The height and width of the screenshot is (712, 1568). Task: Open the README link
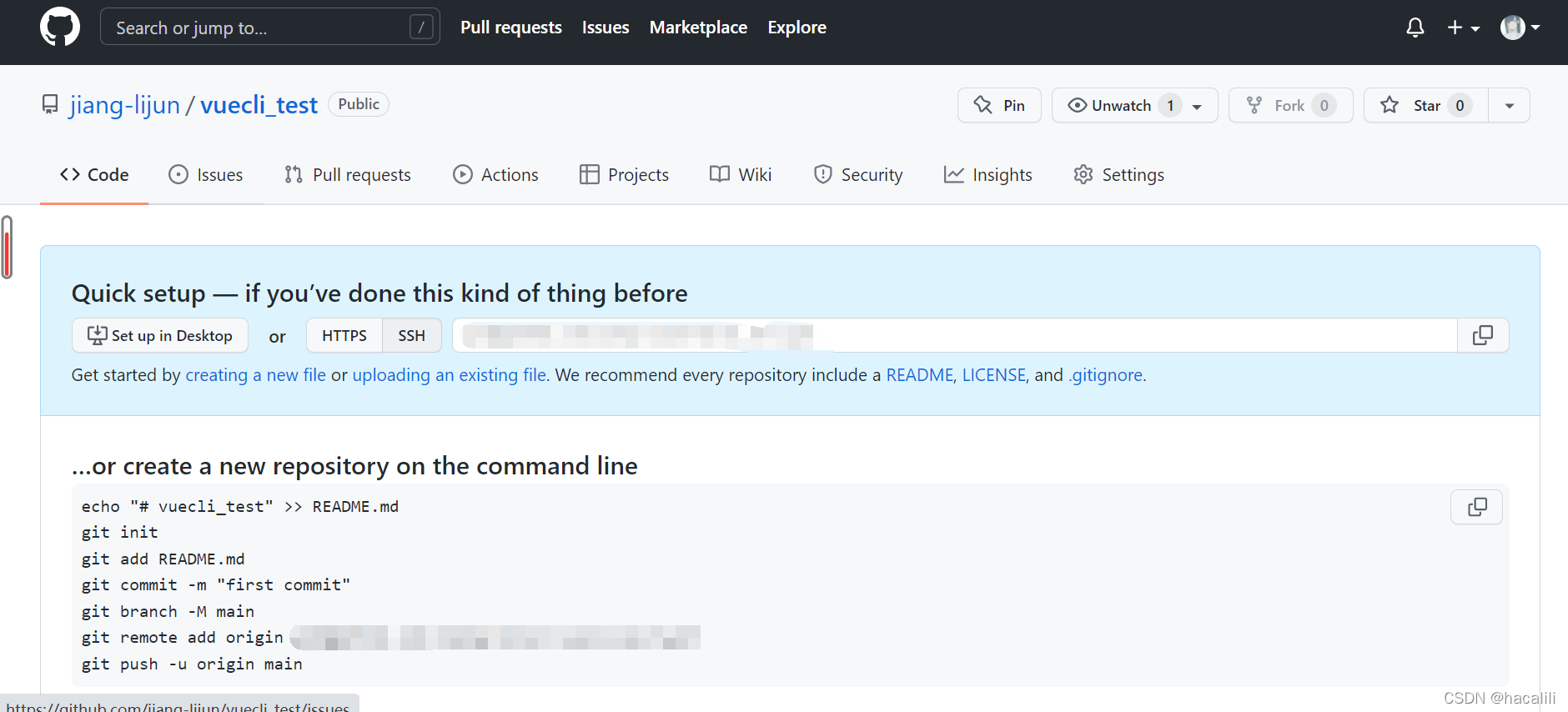click(x=919, y=375)
